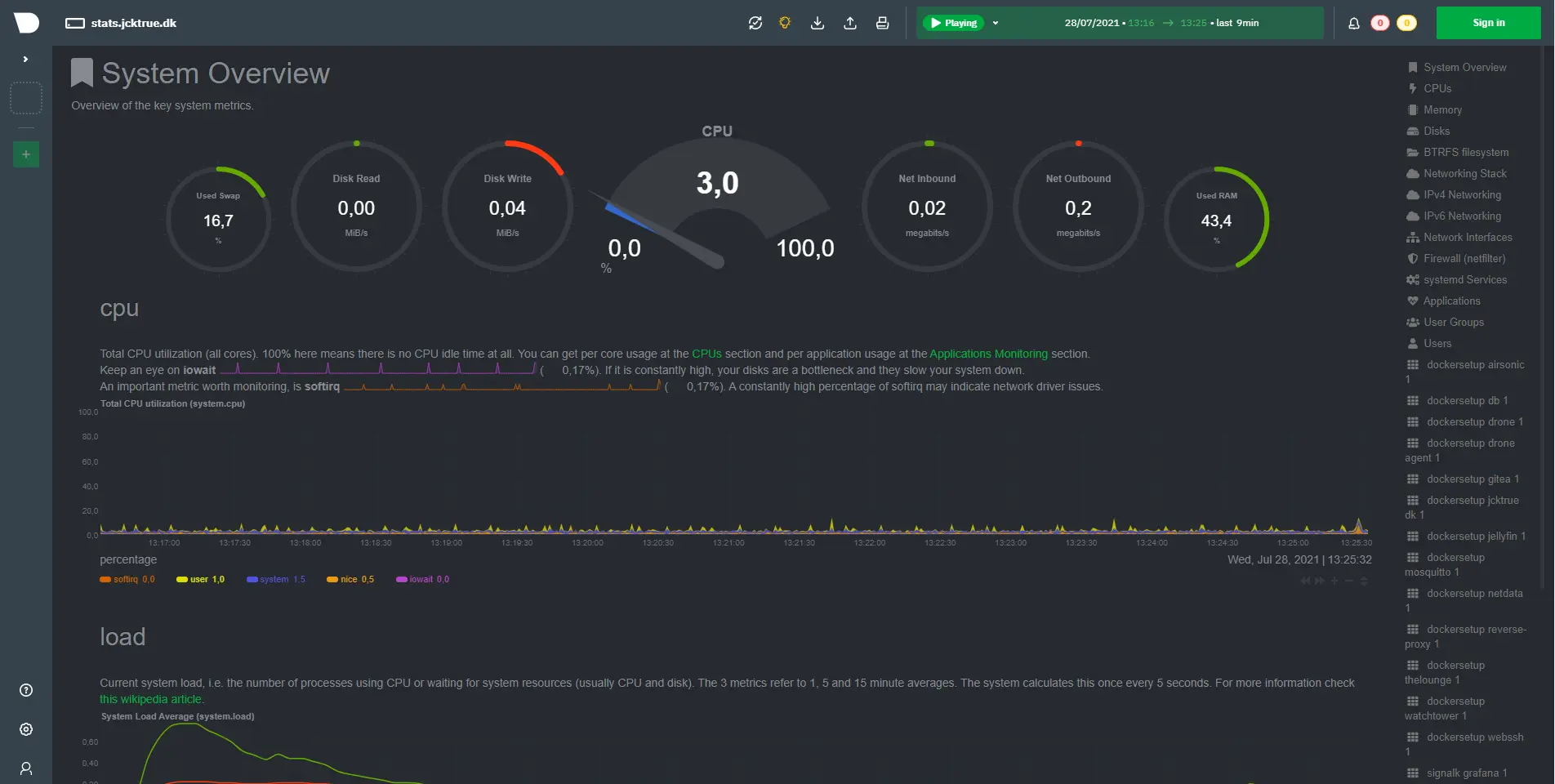
Task: Click the upload snapshot icon
Action: point(850,23)
